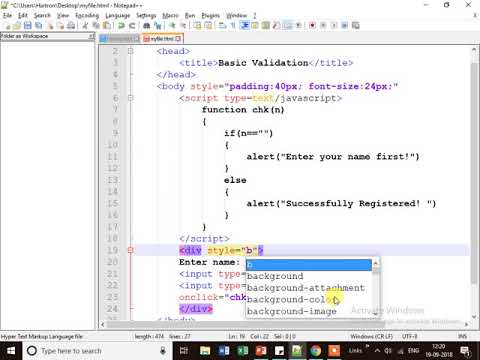Click the Copy toolbar icon

click(x=96, y=25)
